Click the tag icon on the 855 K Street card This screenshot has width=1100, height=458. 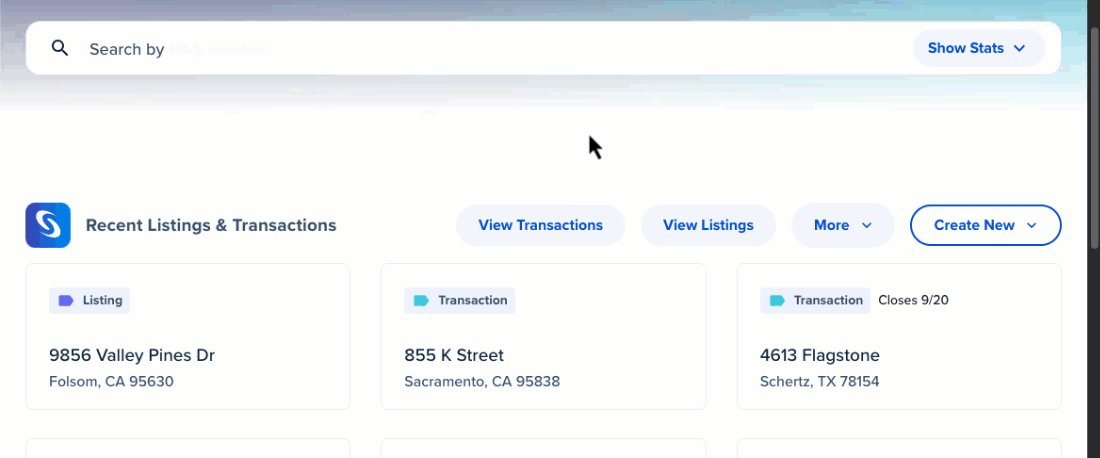[422, 300]
